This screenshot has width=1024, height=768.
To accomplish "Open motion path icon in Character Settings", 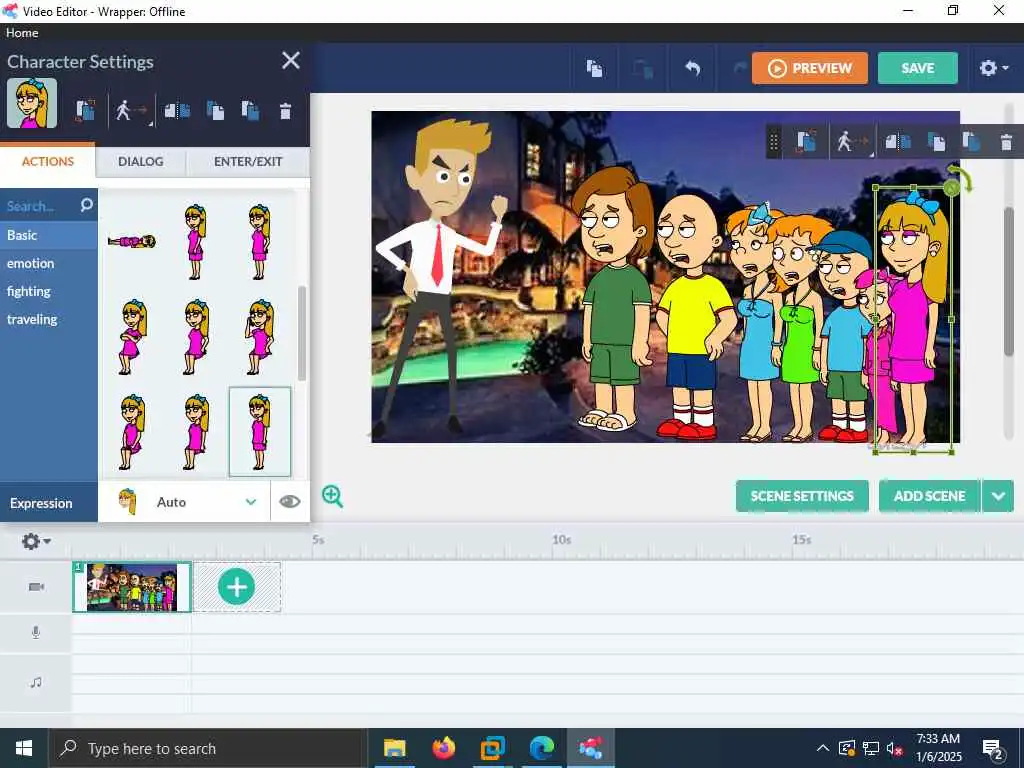I will [x=132, y=110].
